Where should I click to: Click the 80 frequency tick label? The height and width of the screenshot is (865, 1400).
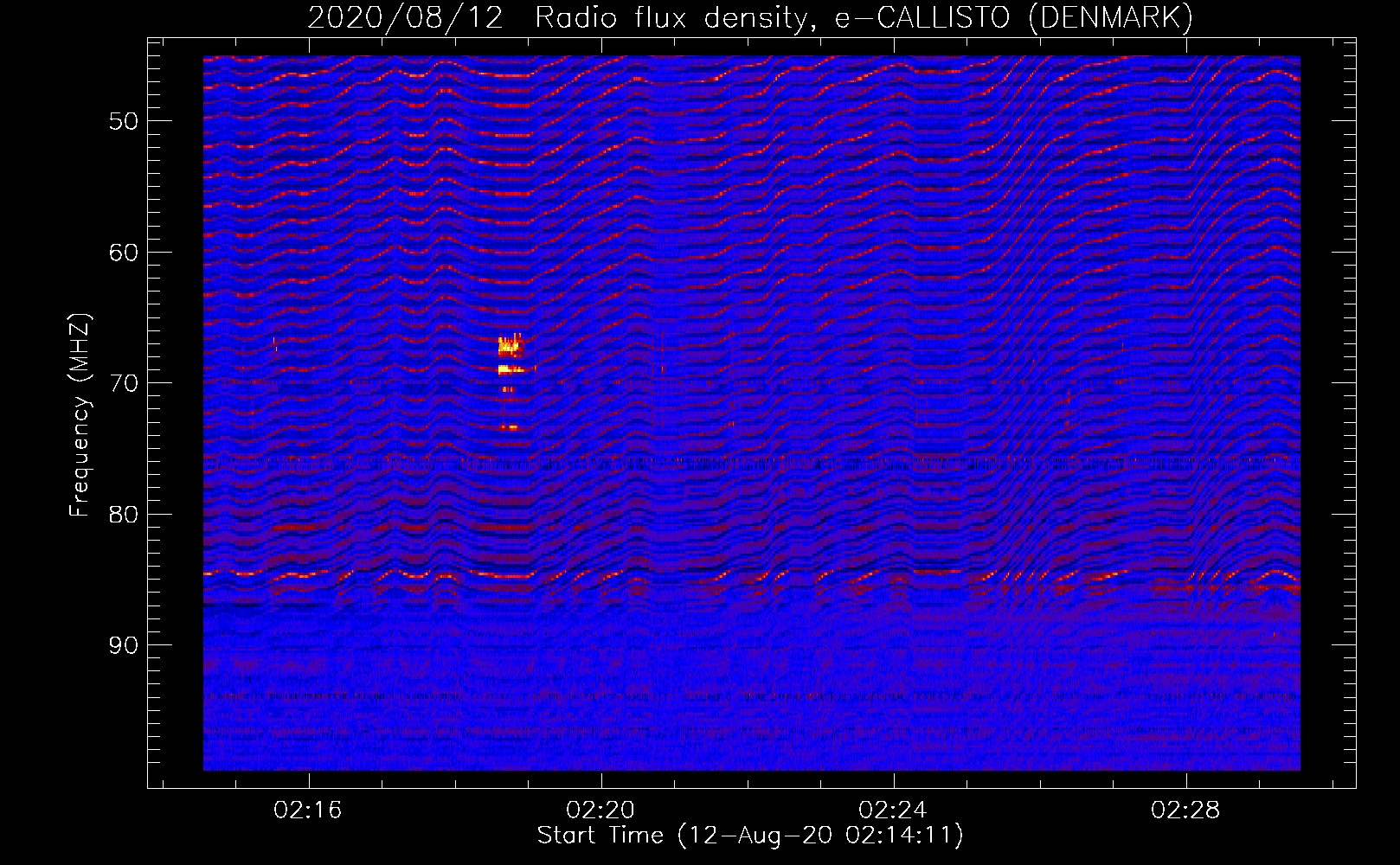coord(124,515)
